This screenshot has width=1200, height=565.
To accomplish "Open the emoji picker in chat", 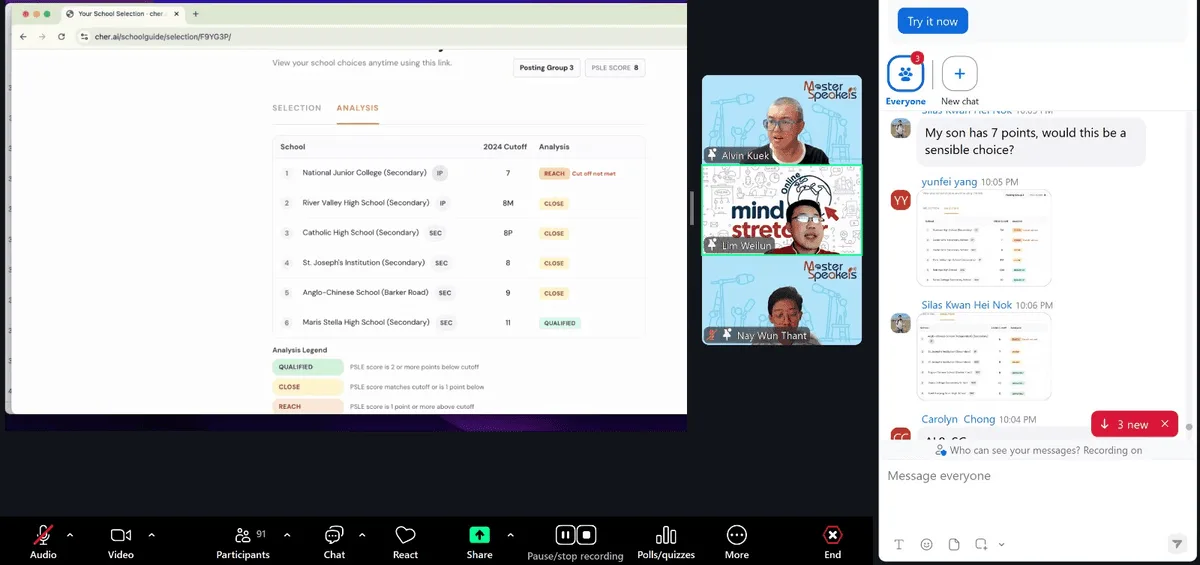I will click(927, 544).
